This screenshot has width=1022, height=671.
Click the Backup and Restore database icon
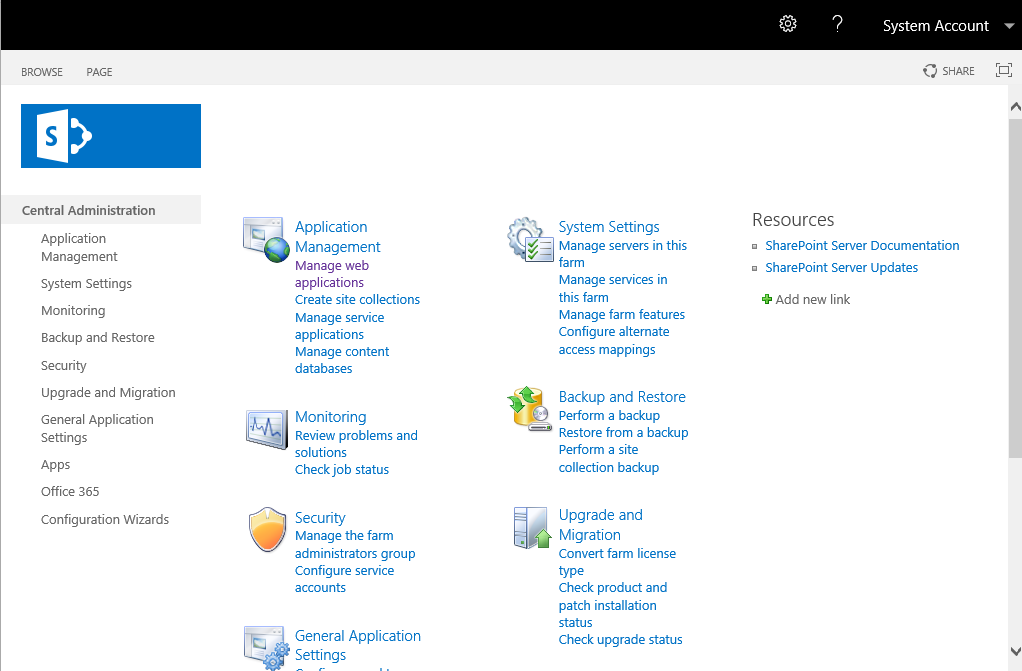529,409
